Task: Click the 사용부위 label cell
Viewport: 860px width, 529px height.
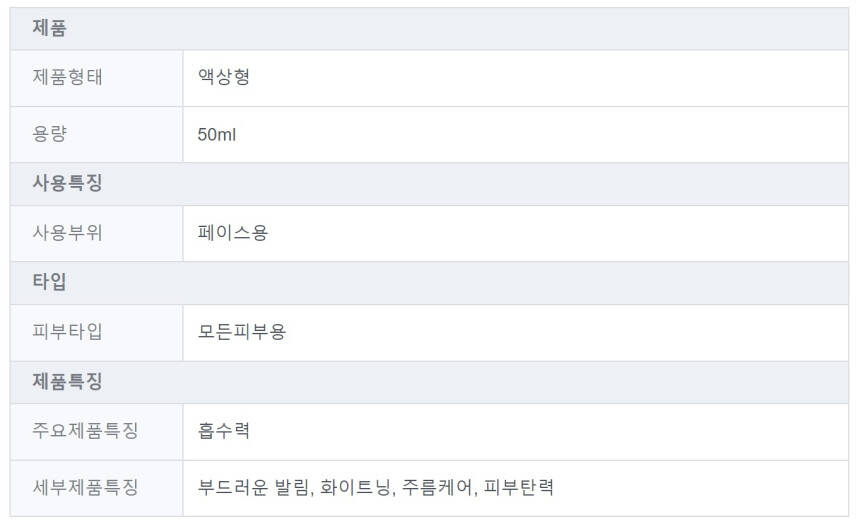Action: 67,233
